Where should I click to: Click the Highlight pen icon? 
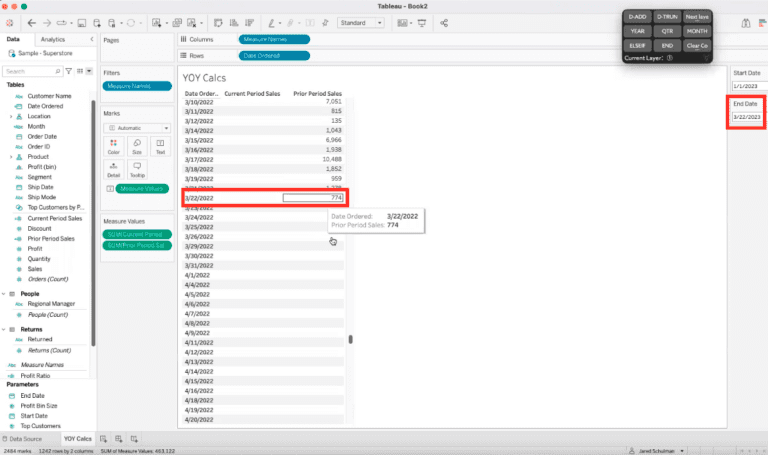point(271,23)
